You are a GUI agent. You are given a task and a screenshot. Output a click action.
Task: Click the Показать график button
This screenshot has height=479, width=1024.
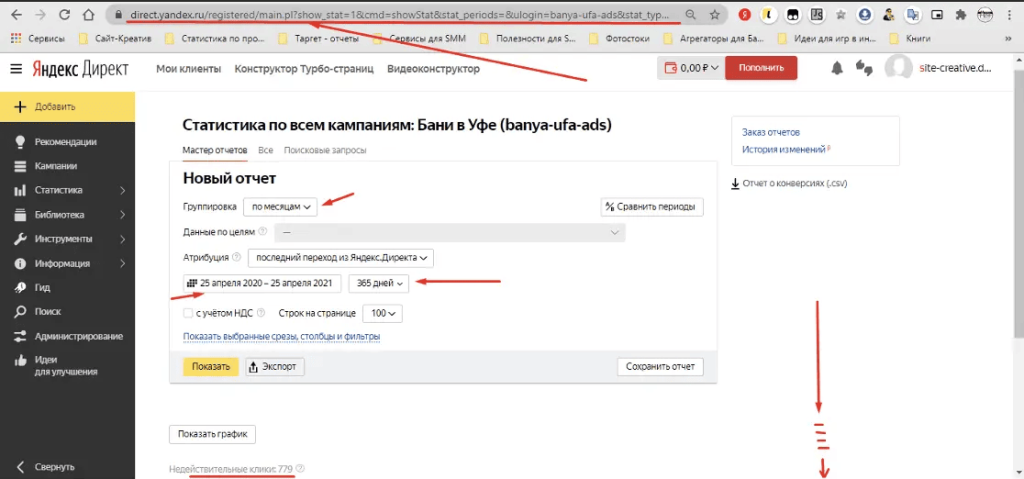point(212,435)
